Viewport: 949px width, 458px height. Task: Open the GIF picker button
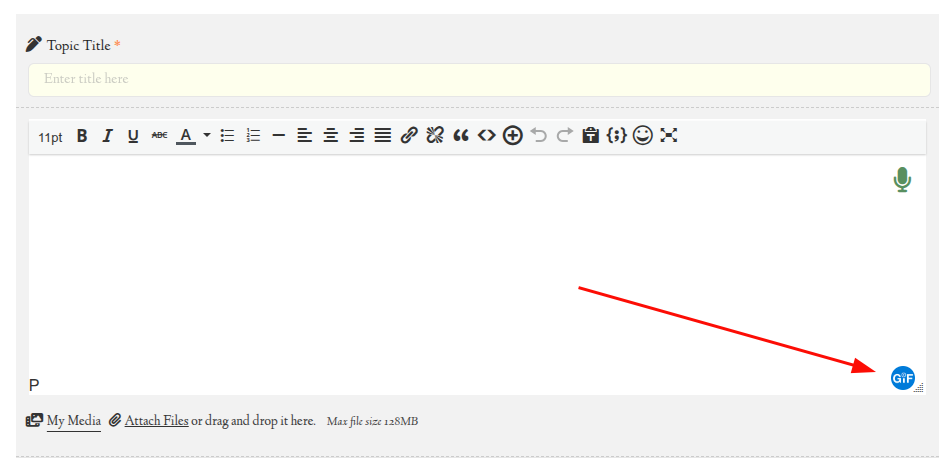click(902, 378)
